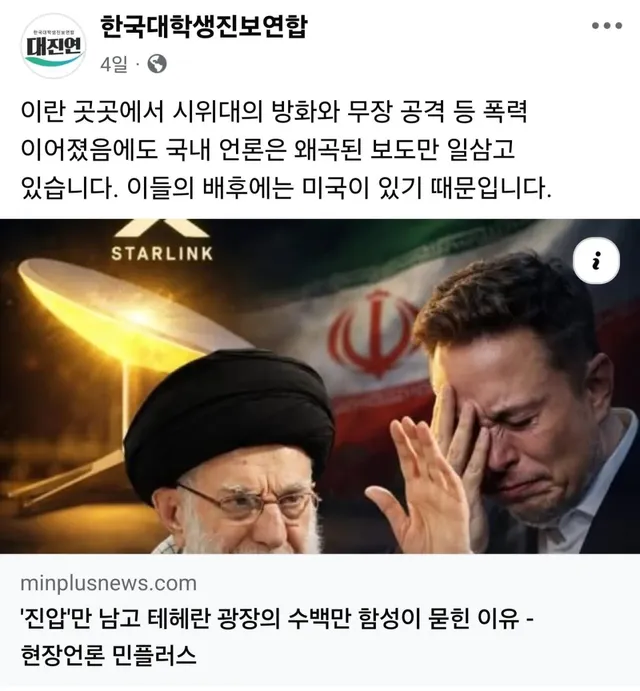Open the minplusnews.com domain link
The image size is (640, 691).
coord(108,583)
